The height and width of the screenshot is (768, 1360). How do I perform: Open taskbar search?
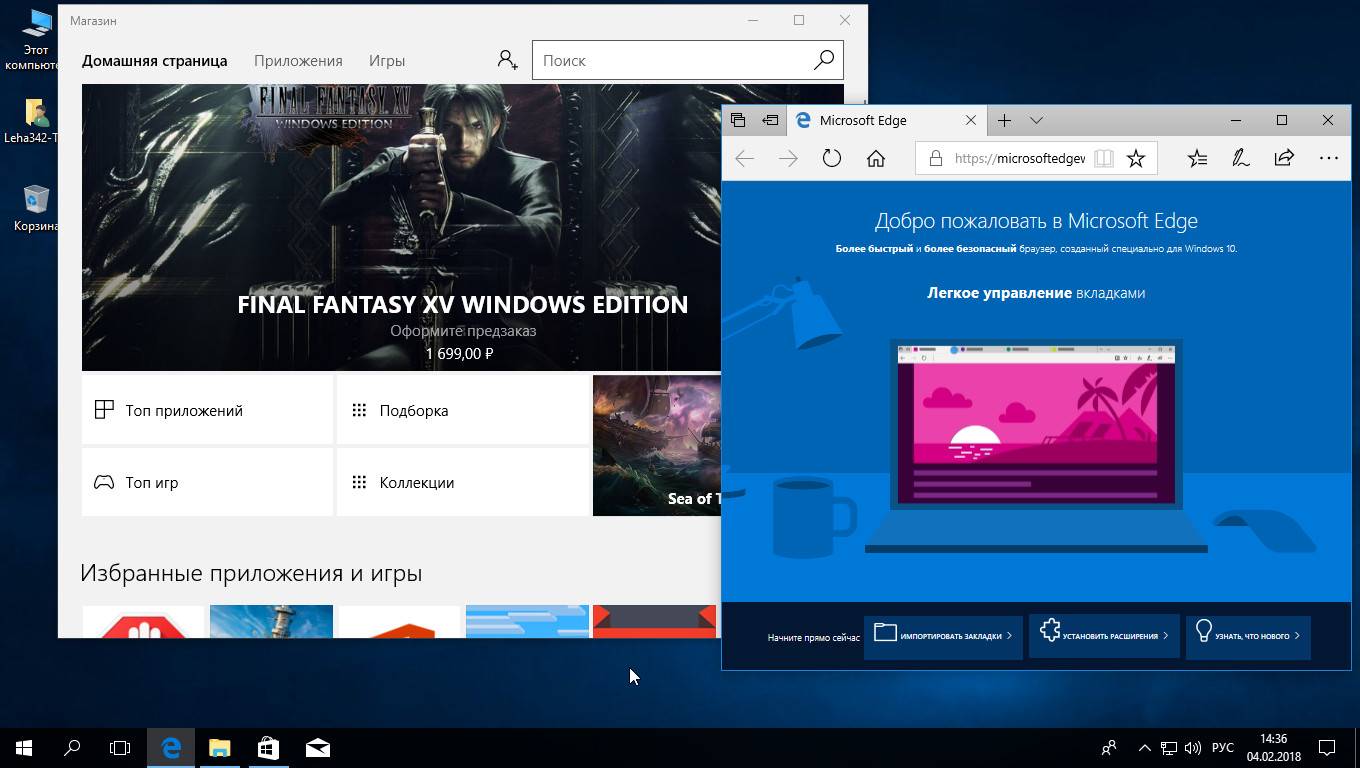(x=72, y=747)
